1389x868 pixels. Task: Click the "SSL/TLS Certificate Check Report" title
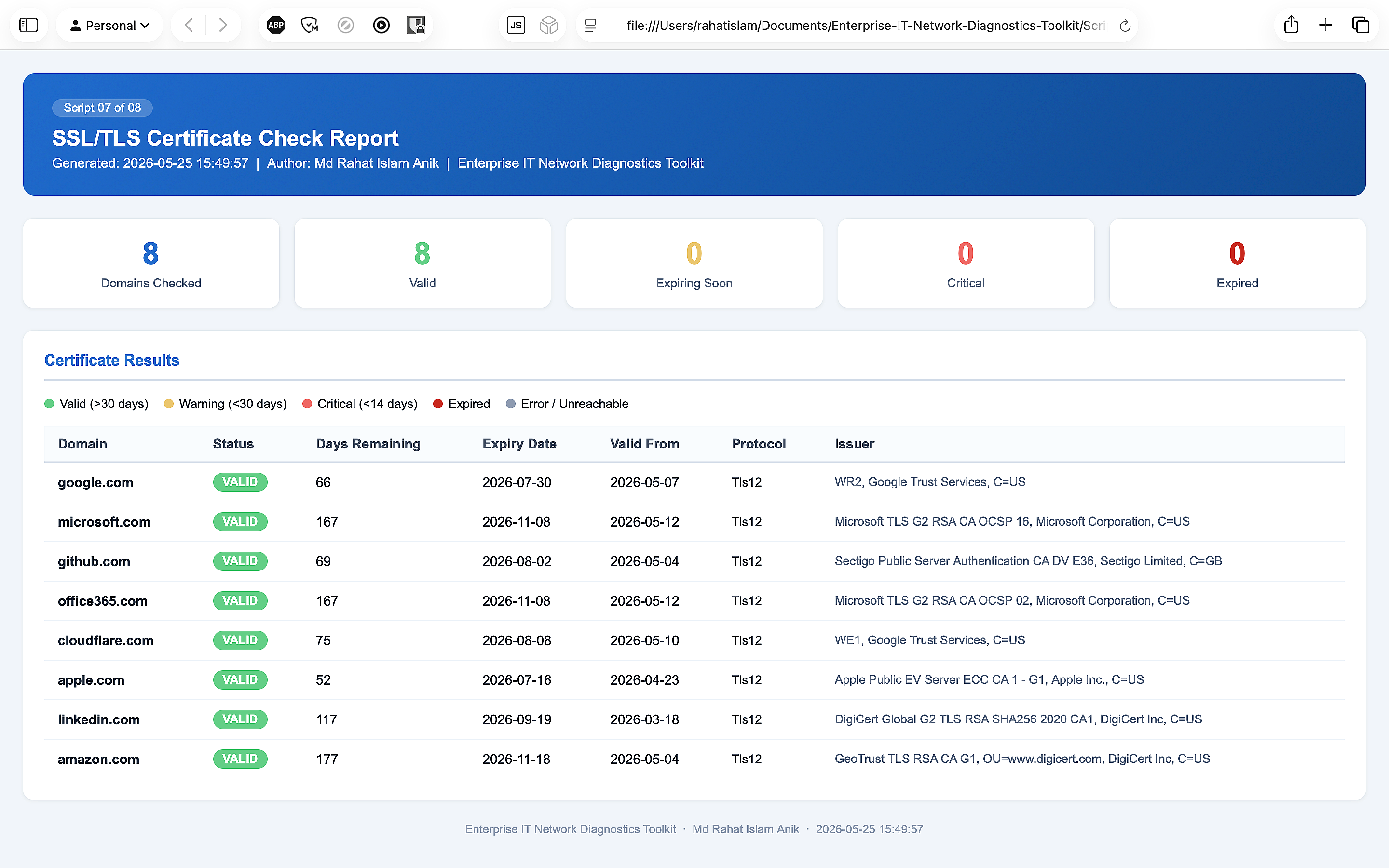coord(226,138)
